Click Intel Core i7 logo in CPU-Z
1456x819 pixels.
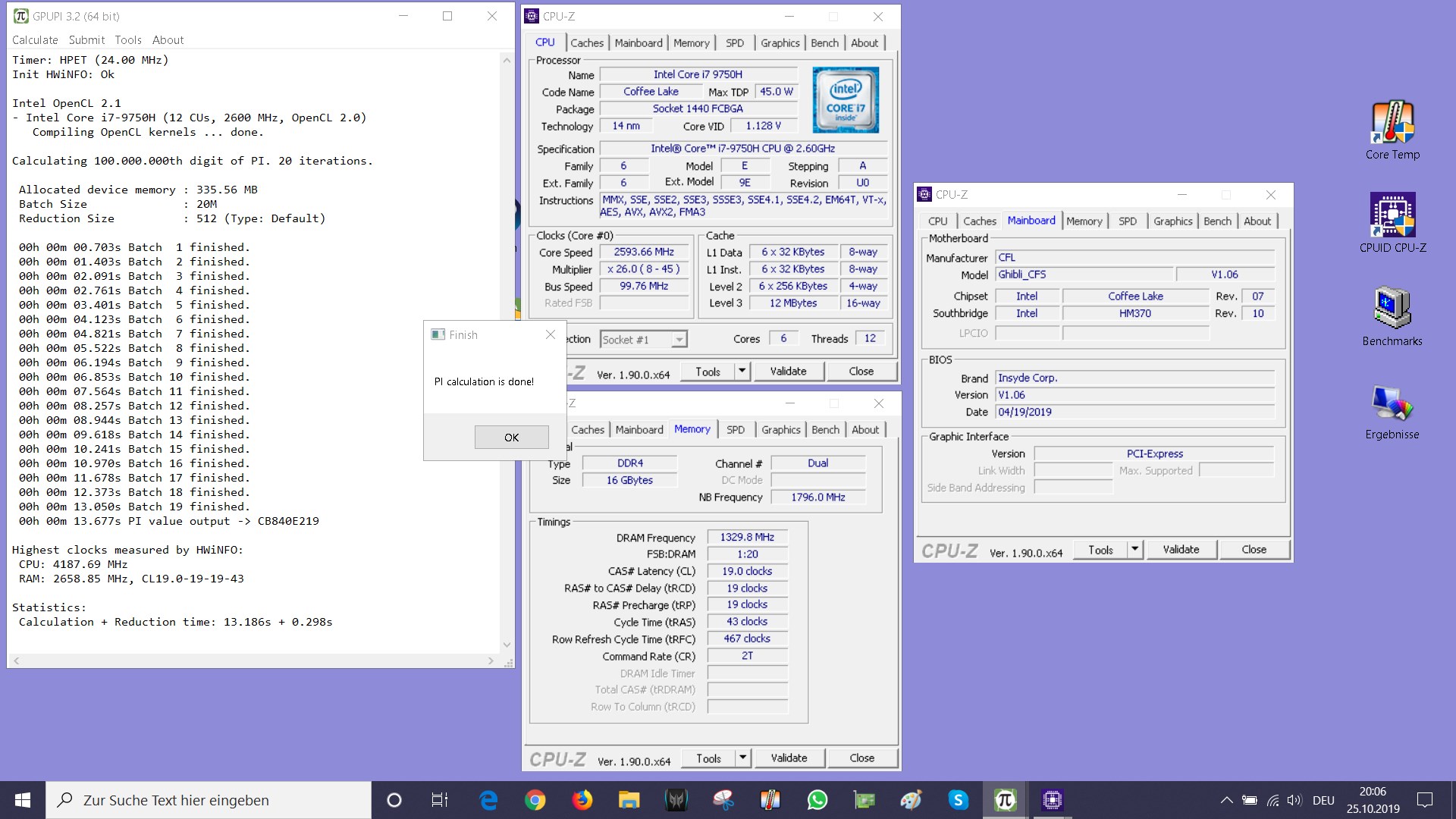click(x=846, y=100)
